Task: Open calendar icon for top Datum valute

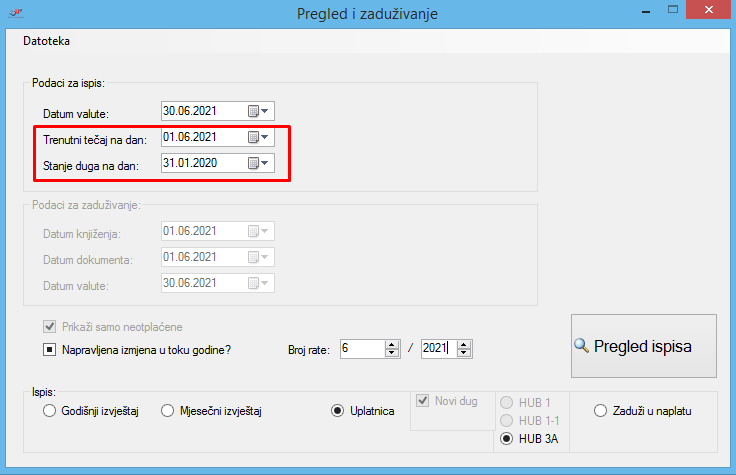Action: tap(253, 111)
